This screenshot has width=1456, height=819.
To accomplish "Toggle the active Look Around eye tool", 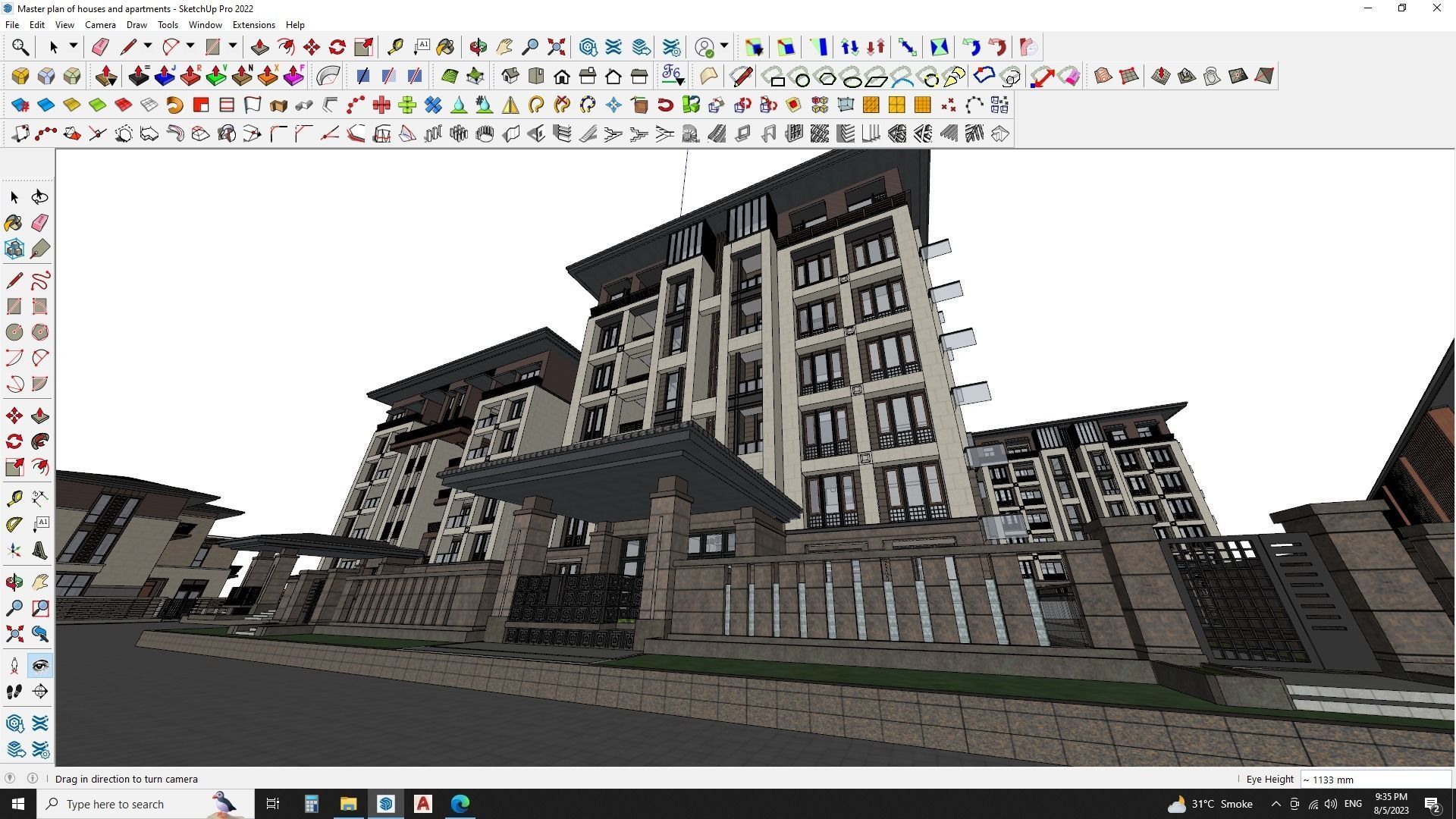I will pyautogui.click(x=40, y=666).
